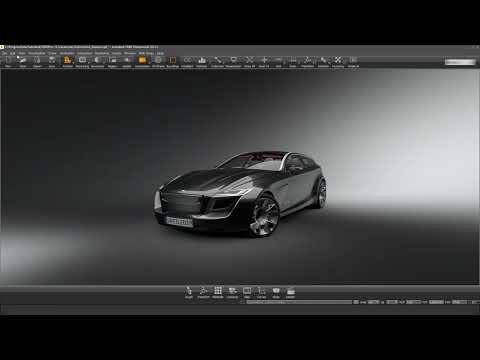
Task: Open Render settings in bottom quick access bar
Action: 290,292
